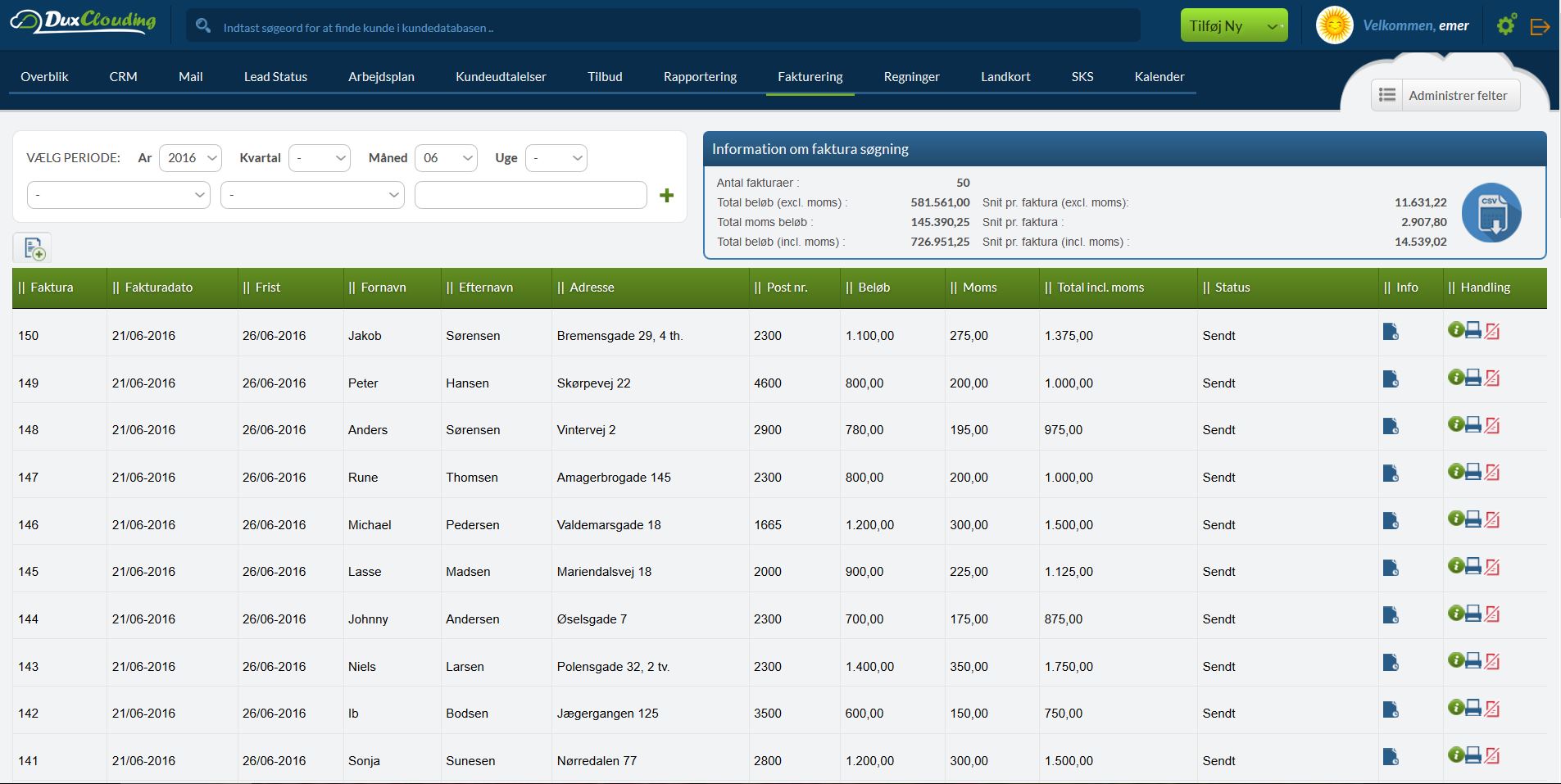
Task: Open the Måned month dropdown
Action: point(447,158)
